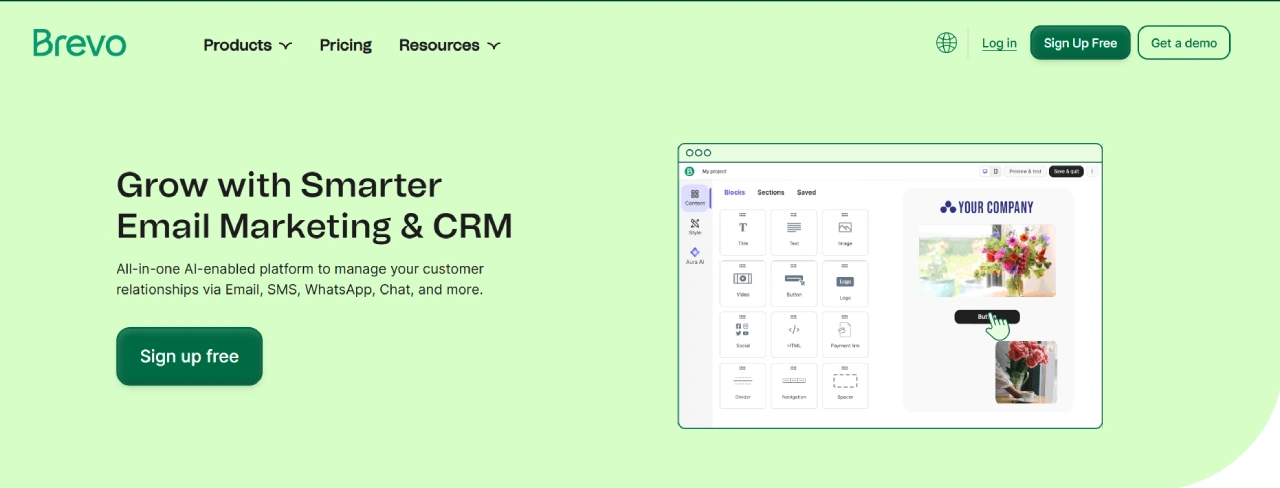
Task: Click the My project title text
Action: 714,171
